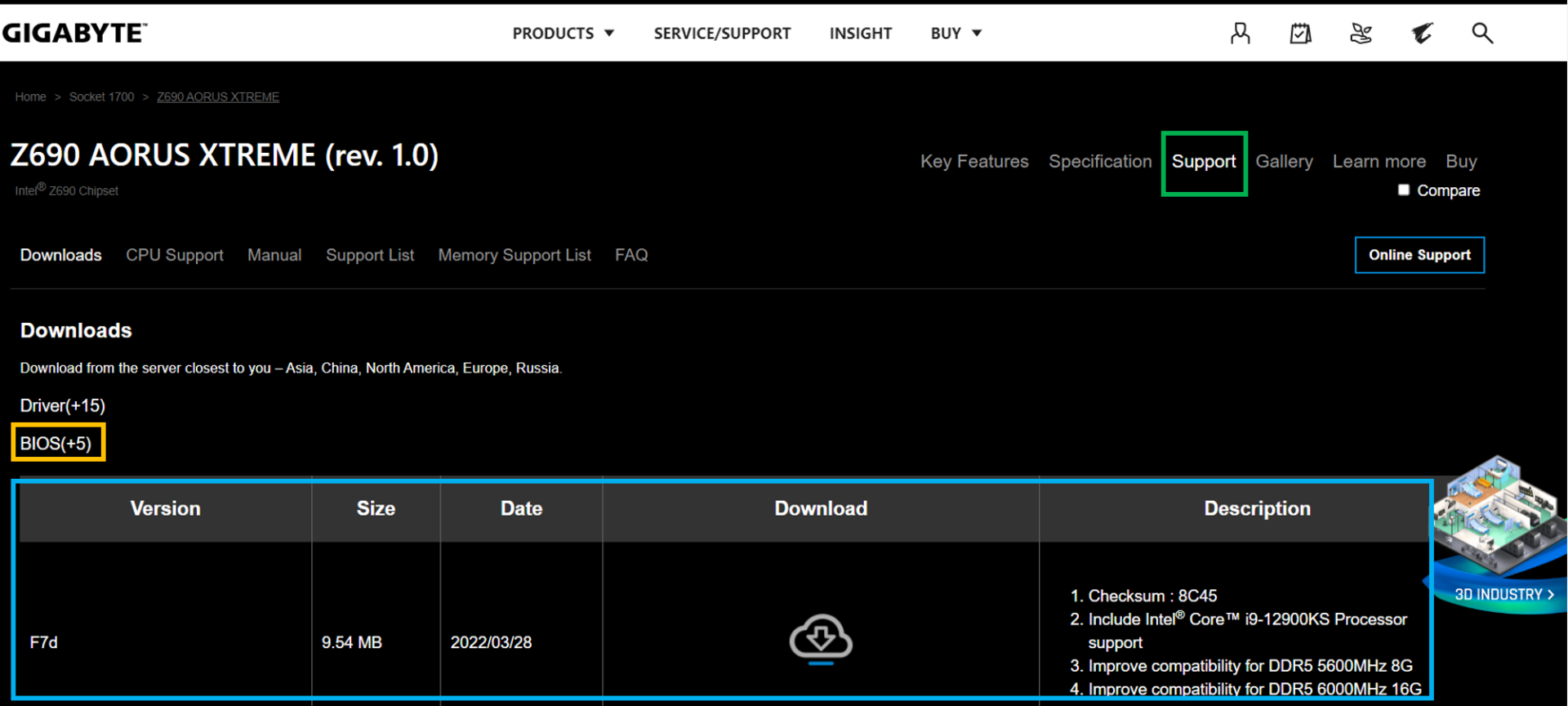Click the Online Support button

click(1419, 255)
